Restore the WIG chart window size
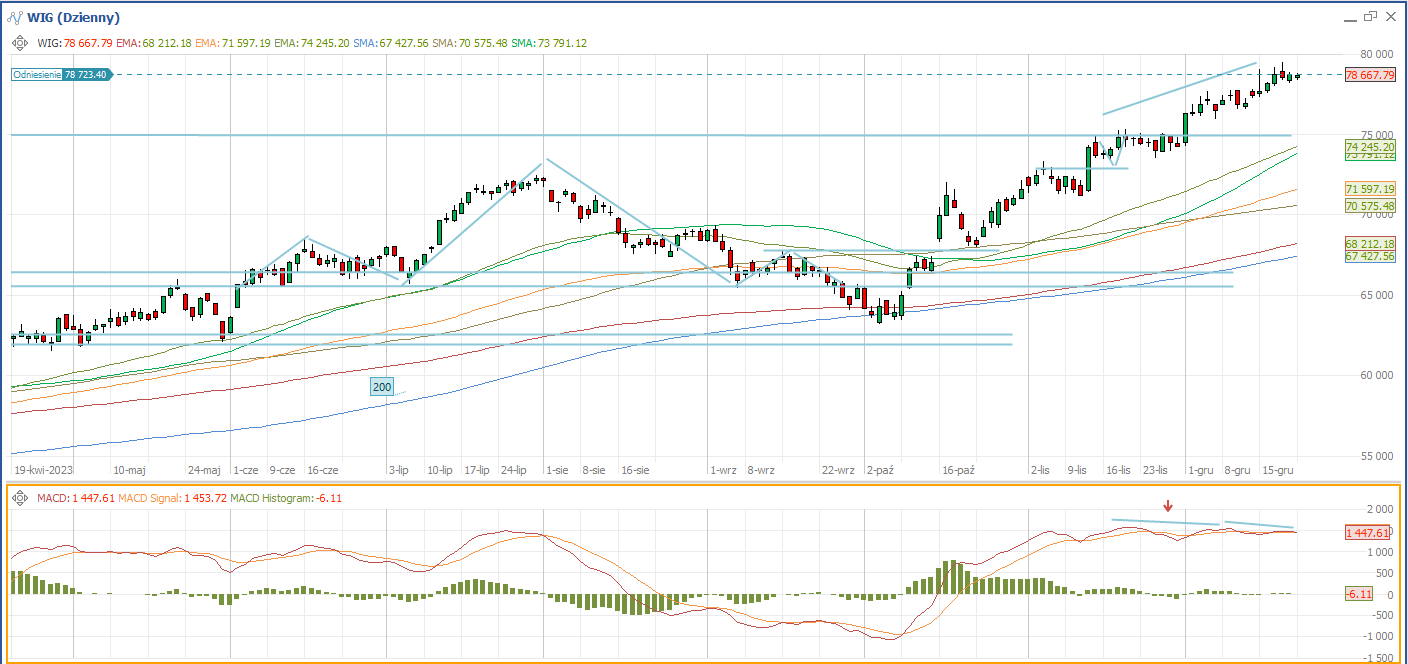 tap(1370, 17)
